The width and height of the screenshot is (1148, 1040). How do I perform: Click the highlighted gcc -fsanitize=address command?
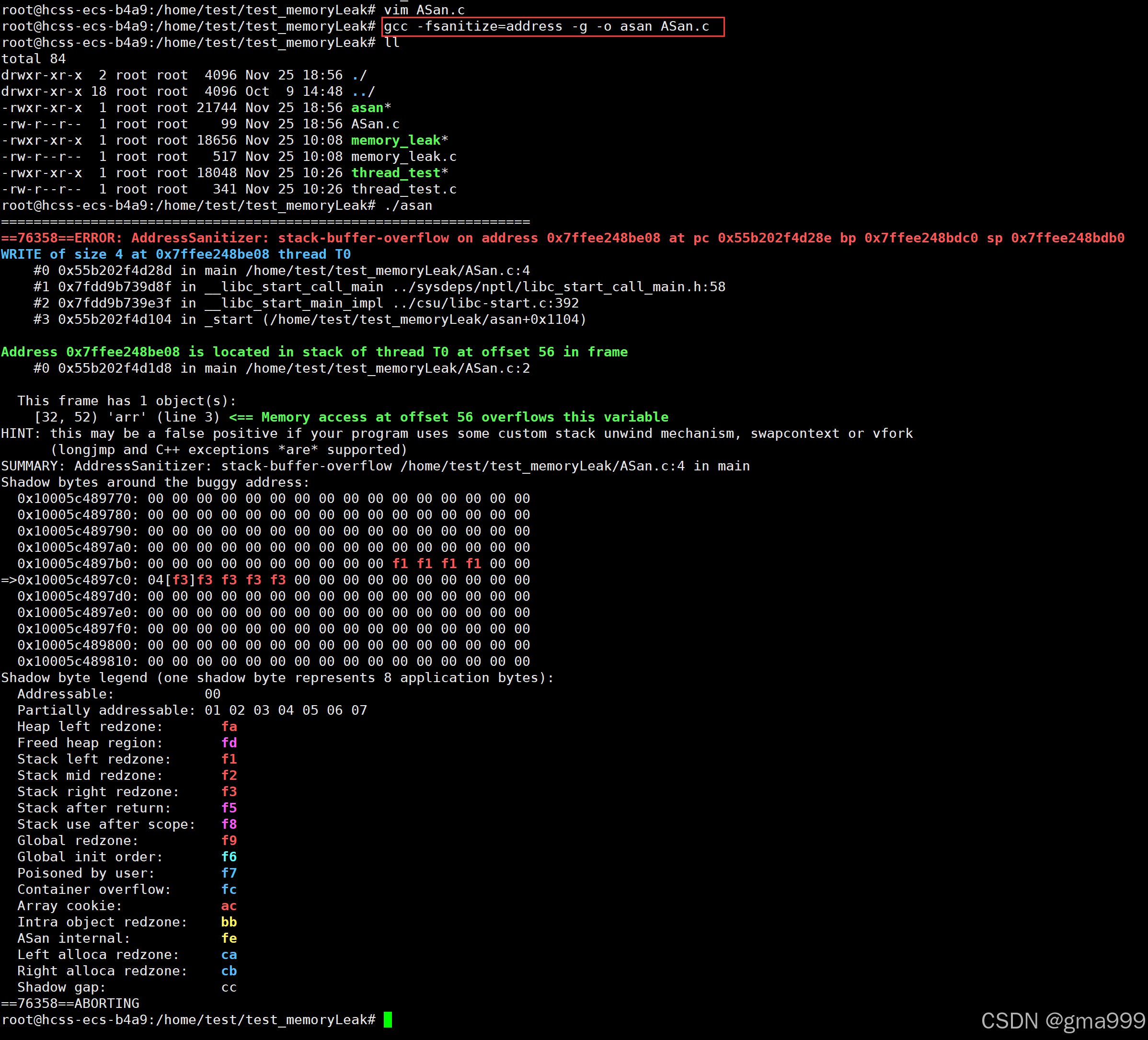coord(547,26)
